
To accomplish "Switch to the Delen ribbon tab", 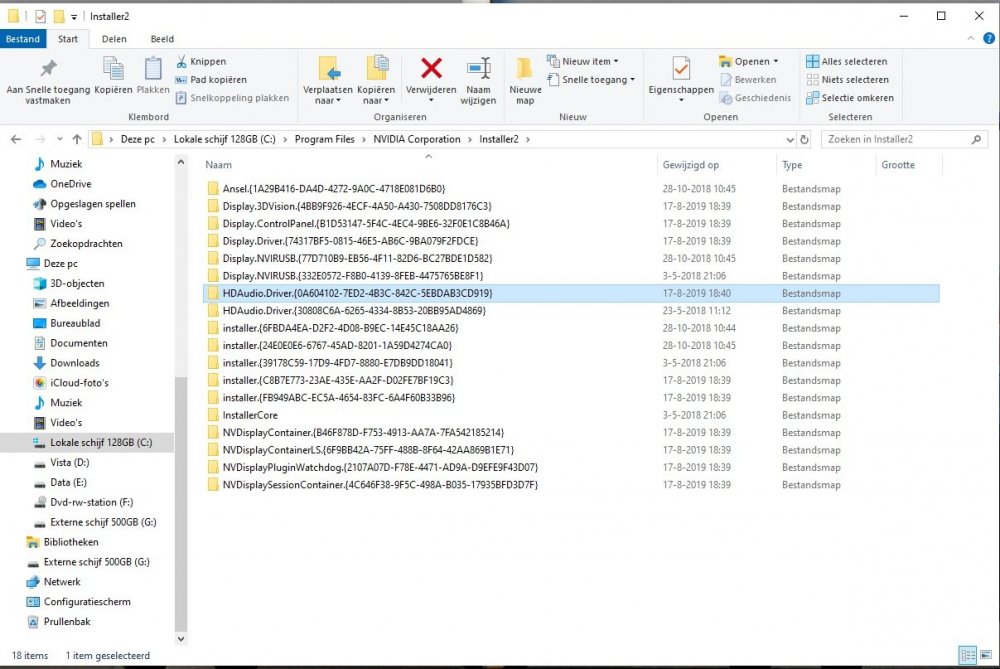I will click(114, 39).
